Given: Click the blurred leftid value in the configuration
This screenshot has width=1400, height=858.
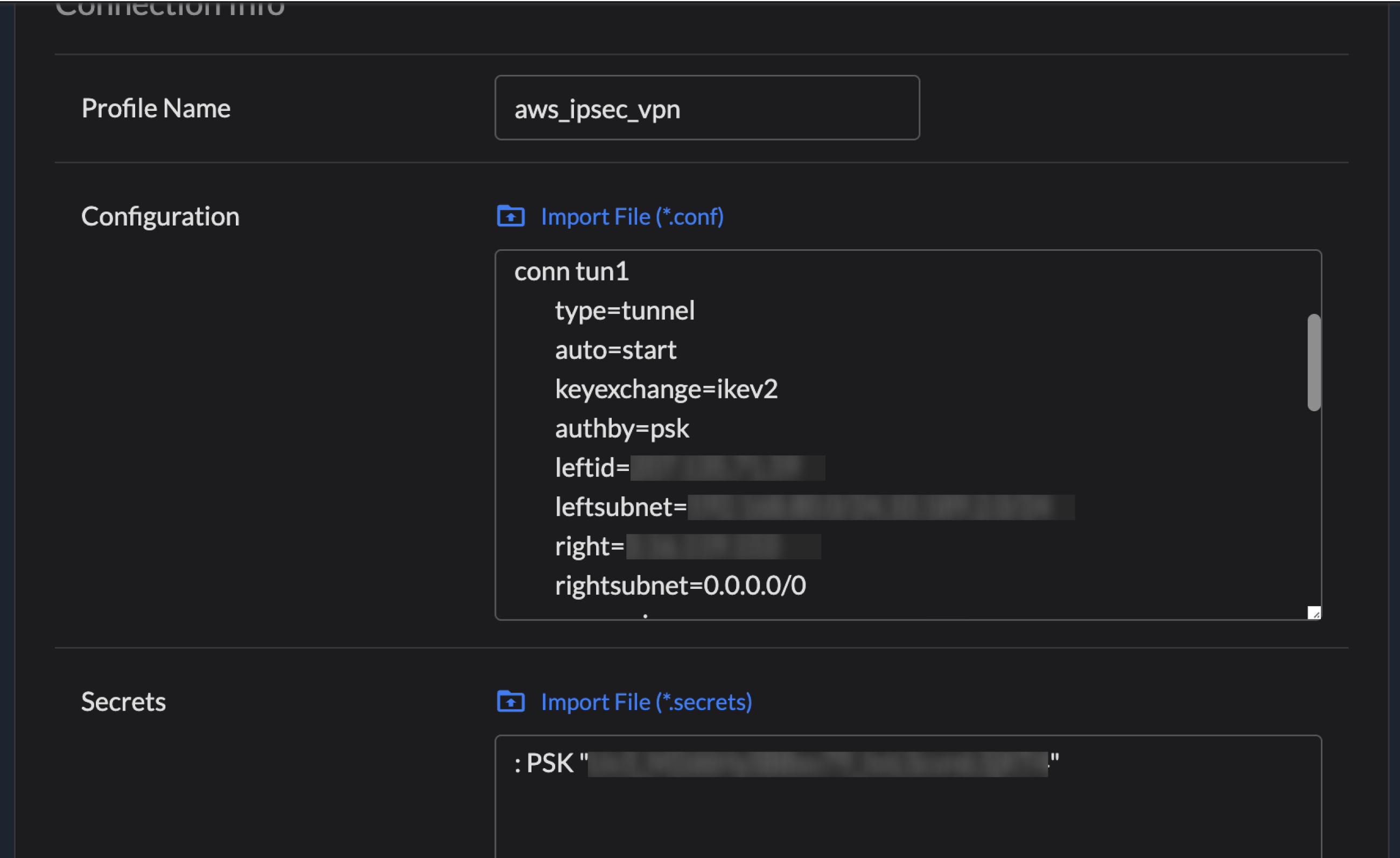Looking at the screenshot, I should click(727, 468).
